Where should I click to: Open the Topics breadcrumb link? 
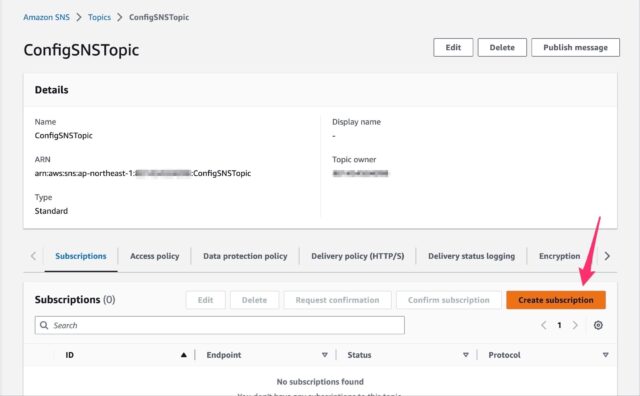99,17
